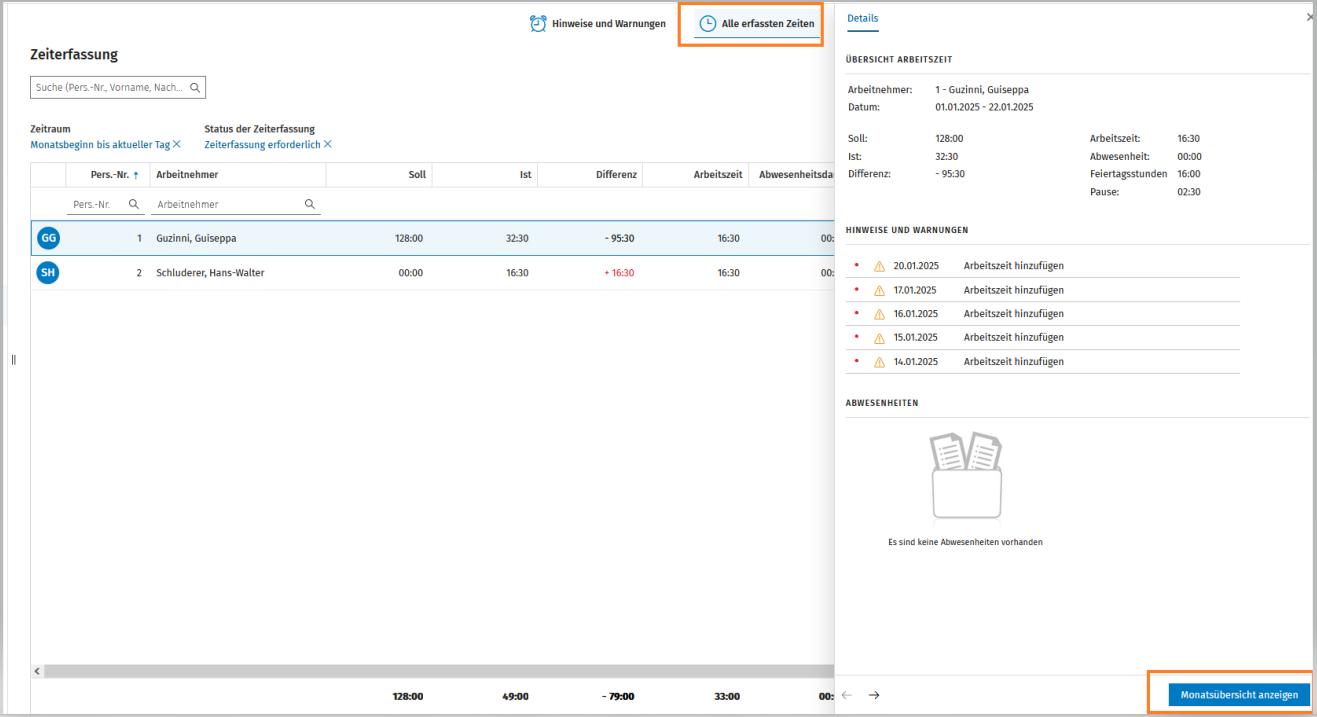Image resolution: width=1317 pixels, height=717 pixels.
Task: Click the SH avatar for Schluderer, Hans-Walter
Action: 48,272
